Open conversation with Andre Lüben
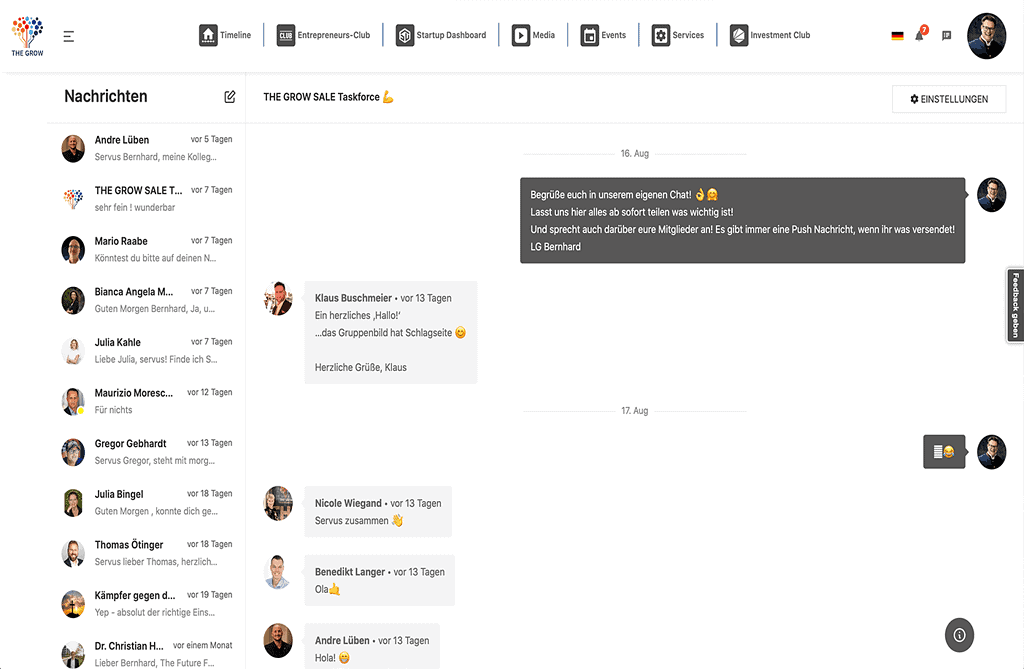 [x=147, y=148]
